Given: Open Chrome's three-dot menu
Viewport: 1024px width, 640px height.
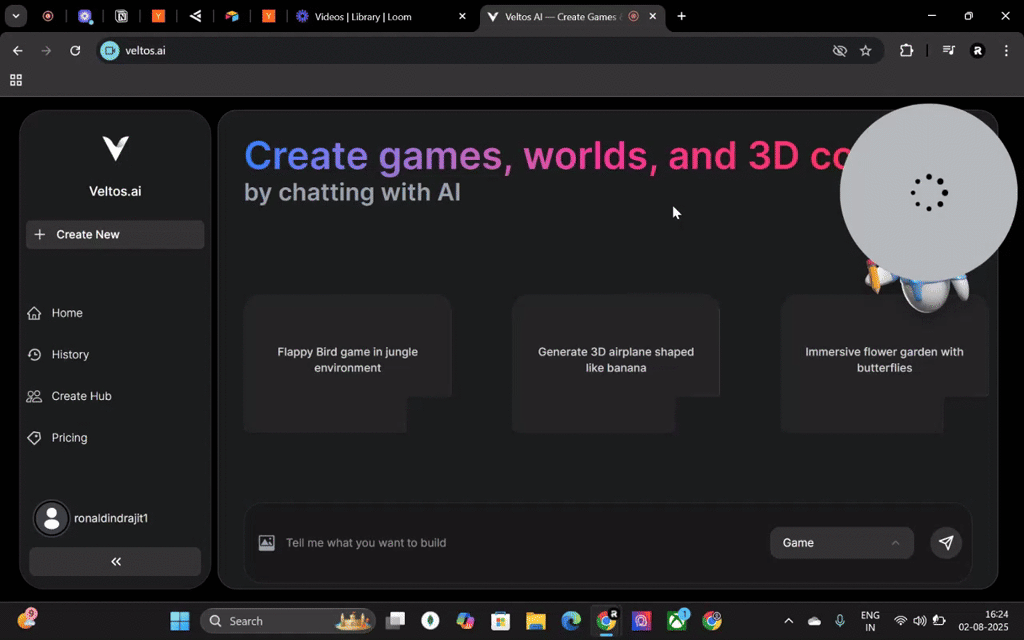Looking at the screenshot, I should pos(1006,50).
